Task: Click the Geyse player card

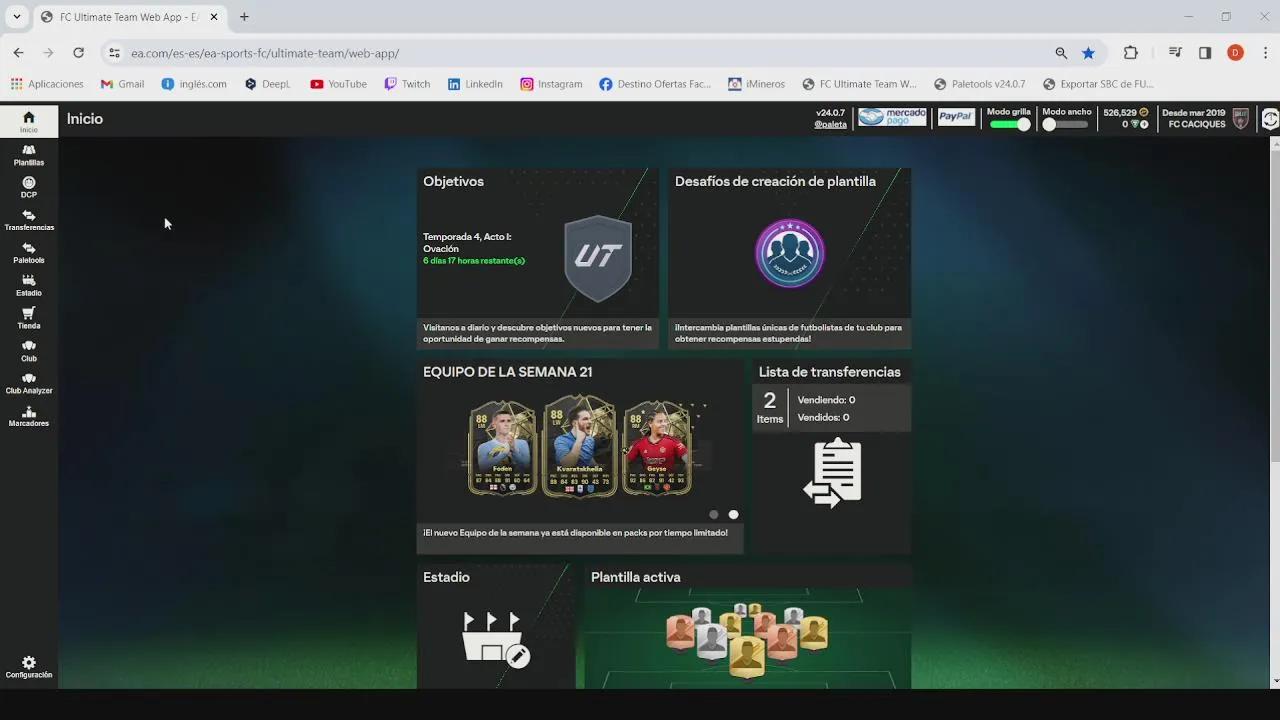Action: tap(657, 448)
